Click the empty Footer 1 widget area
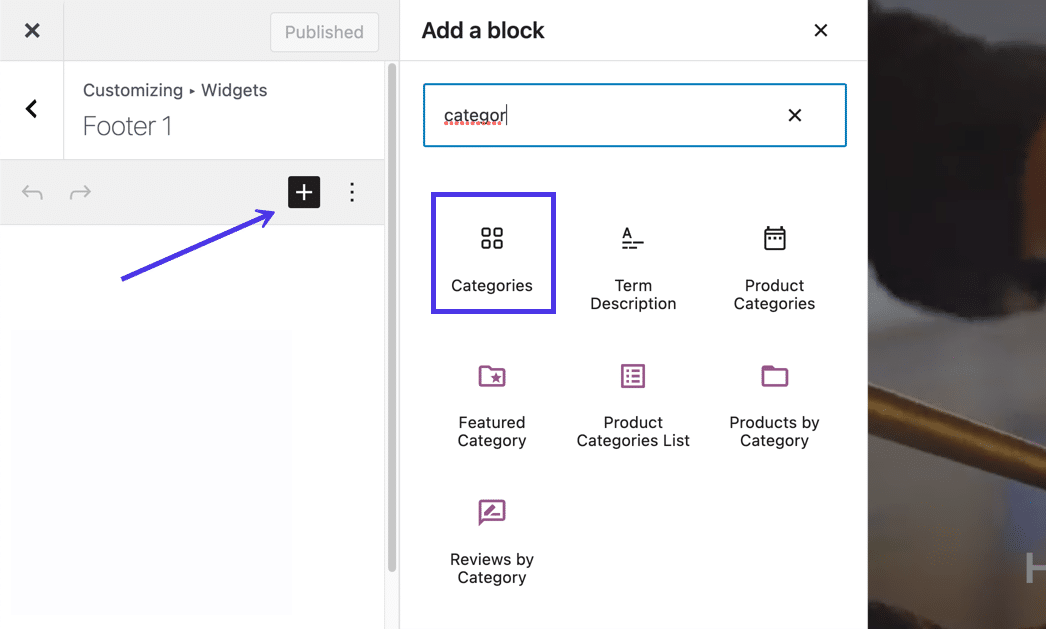The width and height of the screenshot is (1046, 629). pyautogui.click(x=150, y=470)
